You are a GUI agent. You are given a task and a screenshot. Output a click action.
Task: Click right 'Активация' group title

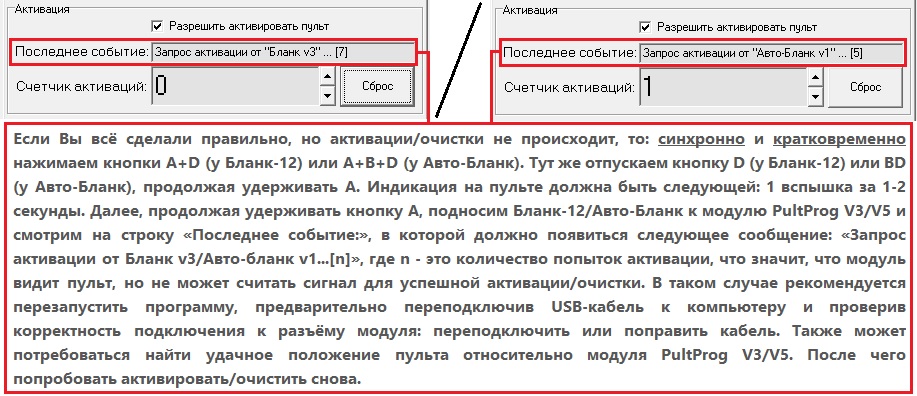click(530, 10)
